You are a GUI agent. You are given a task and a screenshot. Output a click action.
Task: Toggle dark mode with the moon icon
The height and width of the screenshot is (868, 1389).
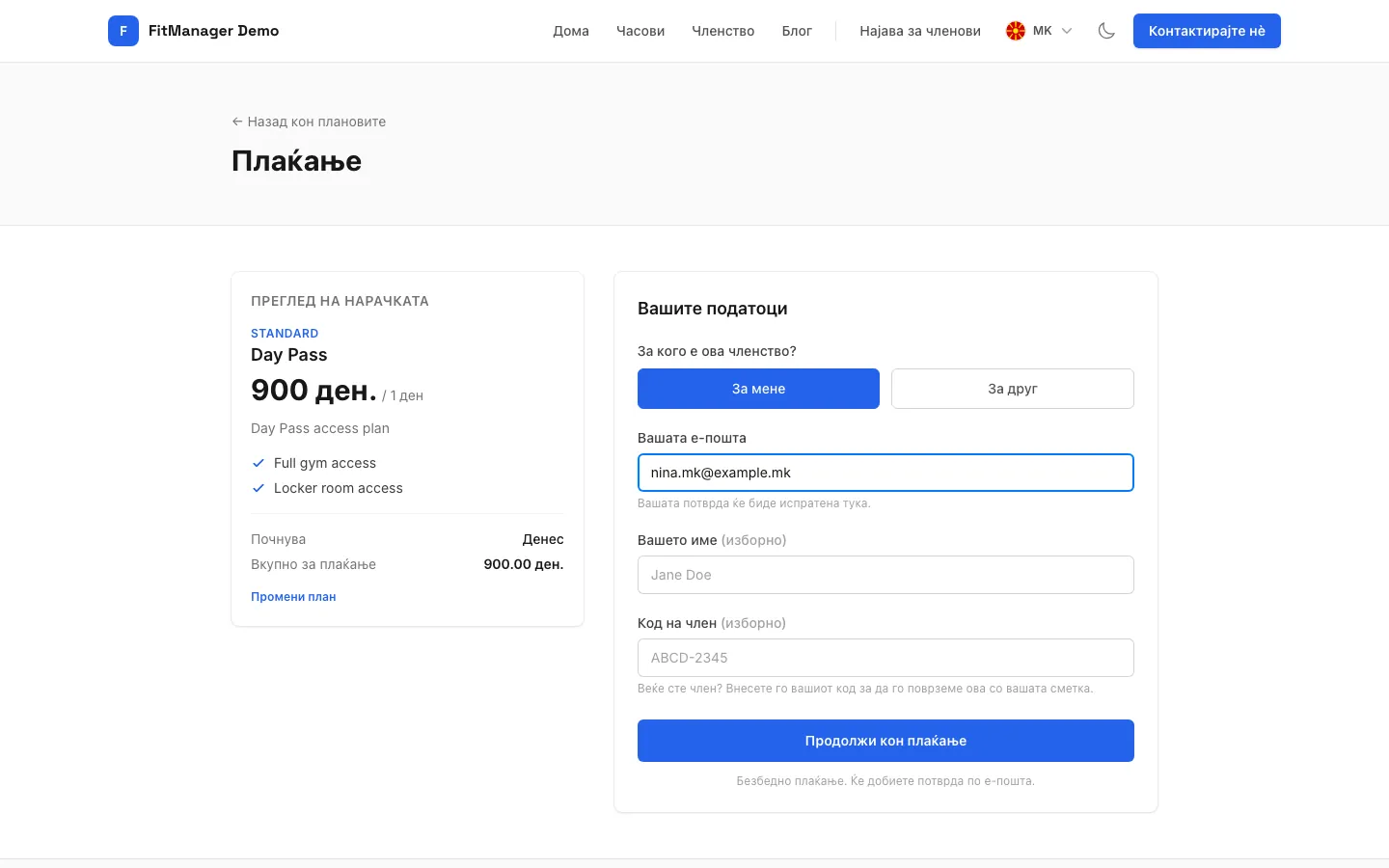(1106, 31)
